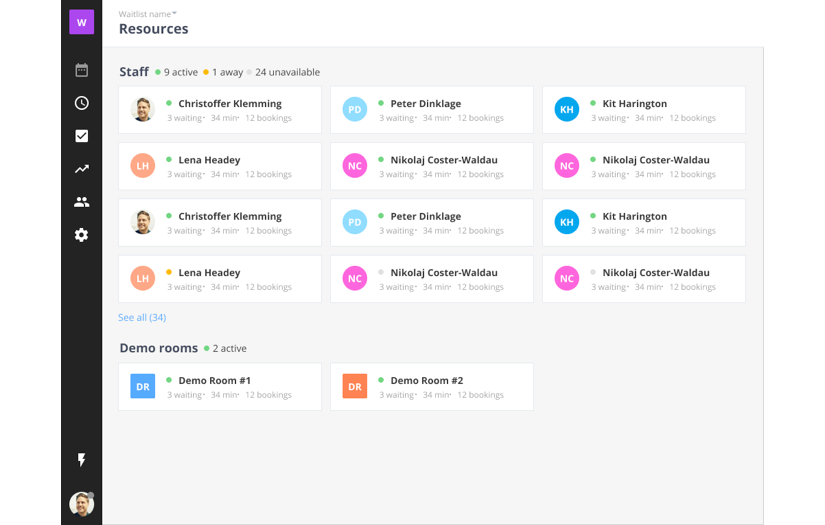The image size is (825, 525).
Task: Open the clock waitlist icon in sidebar
Action: click(x=82, y=103)
